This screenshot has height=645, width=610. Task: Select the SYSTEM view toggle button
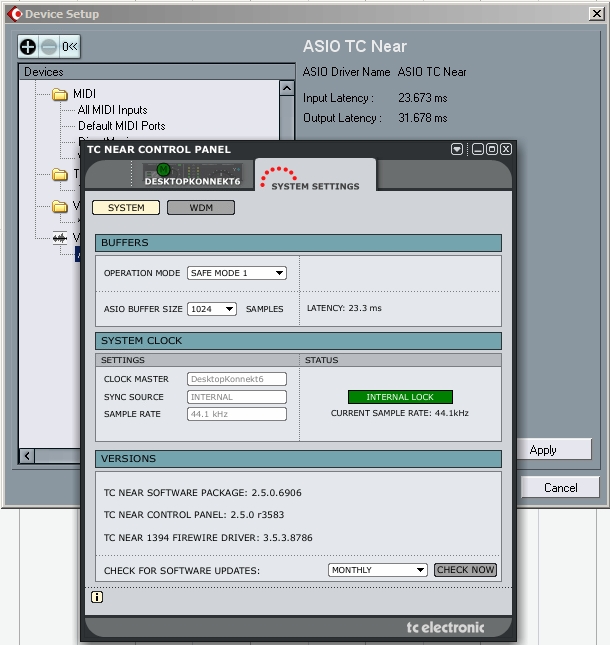point(126,208)
